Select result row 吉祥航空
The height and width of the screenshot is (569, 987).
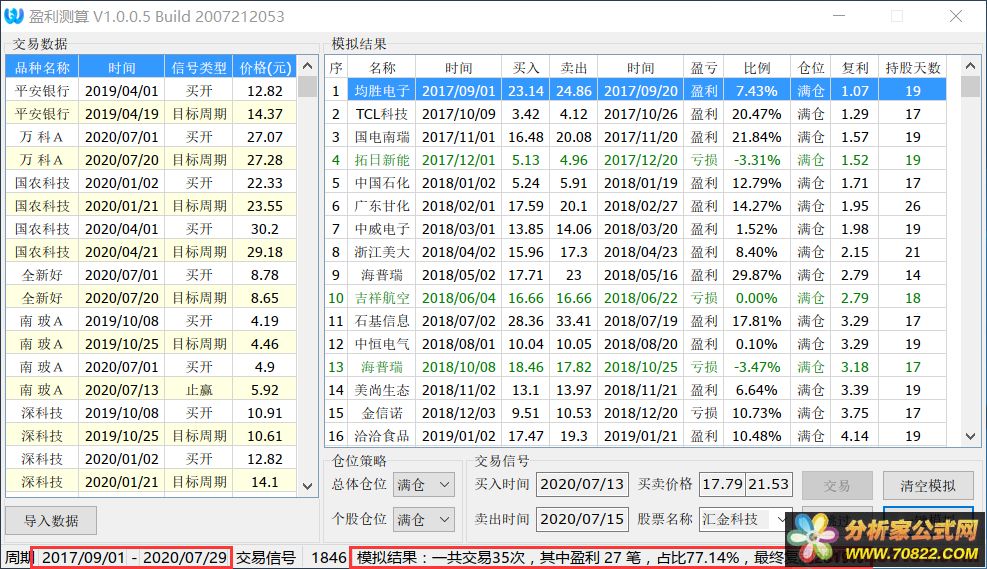[x=636, y=298]
